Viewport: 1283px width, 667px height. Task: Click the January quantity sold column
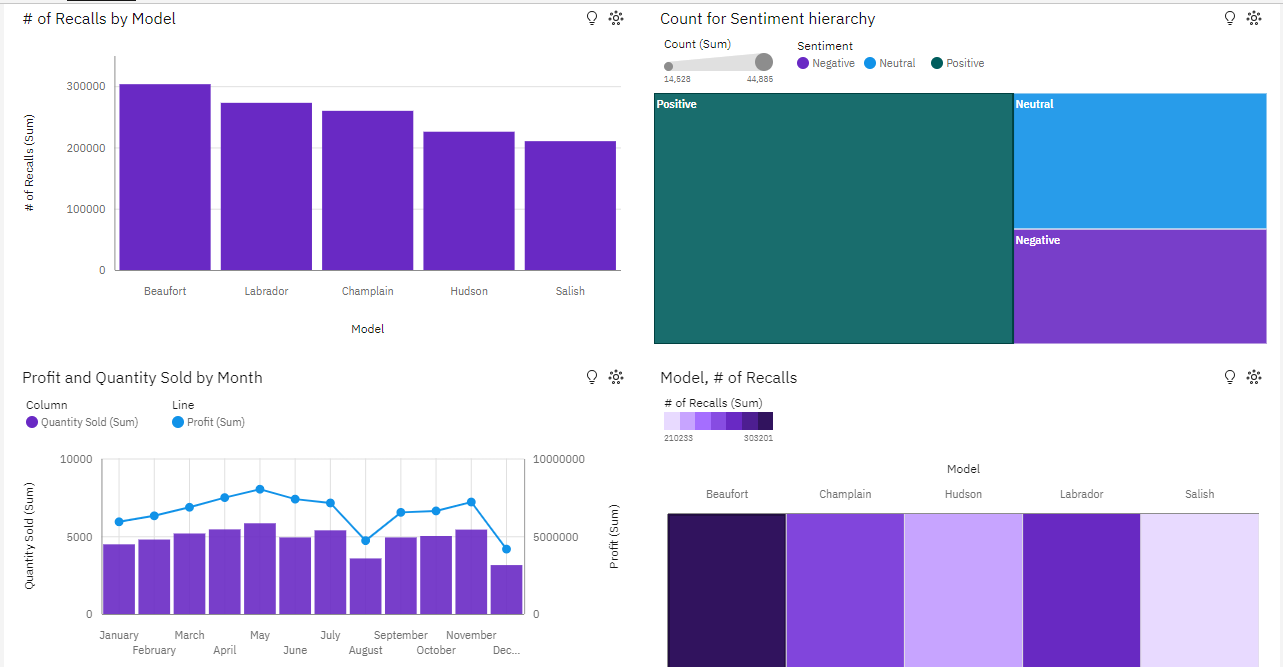pos(119,579)
